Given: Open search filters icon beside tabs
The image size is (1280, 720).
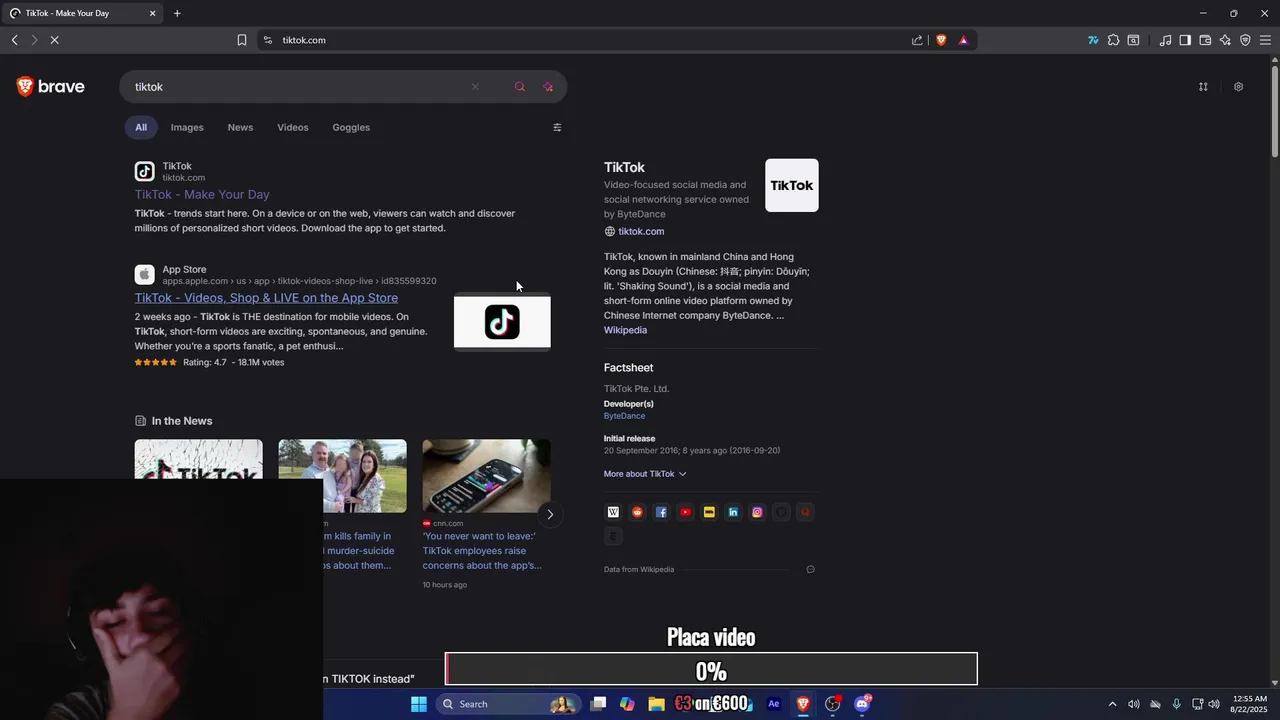Looking at the screenshot, I should click(x=557, y=127).
